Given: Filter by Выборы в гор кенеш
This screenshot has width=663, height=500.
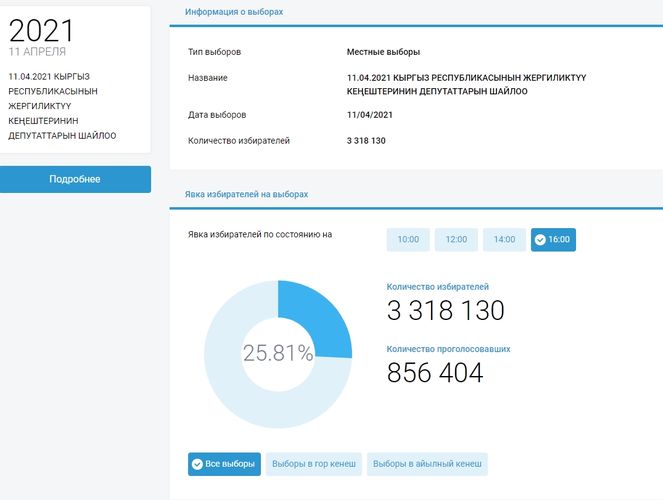Looking at the screenshot, I should tap(313, 464).
